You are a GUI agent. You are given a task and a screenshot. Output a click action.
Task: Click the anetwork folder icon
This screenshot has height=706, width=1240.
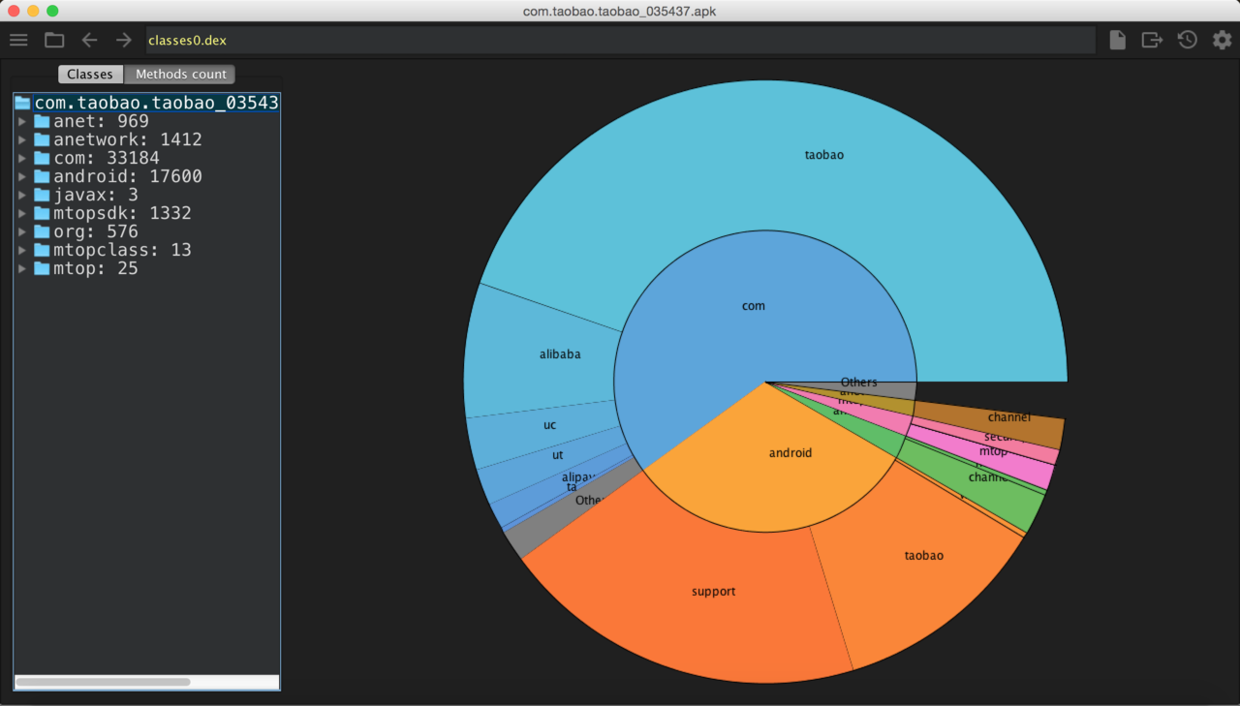coord(42,140)
